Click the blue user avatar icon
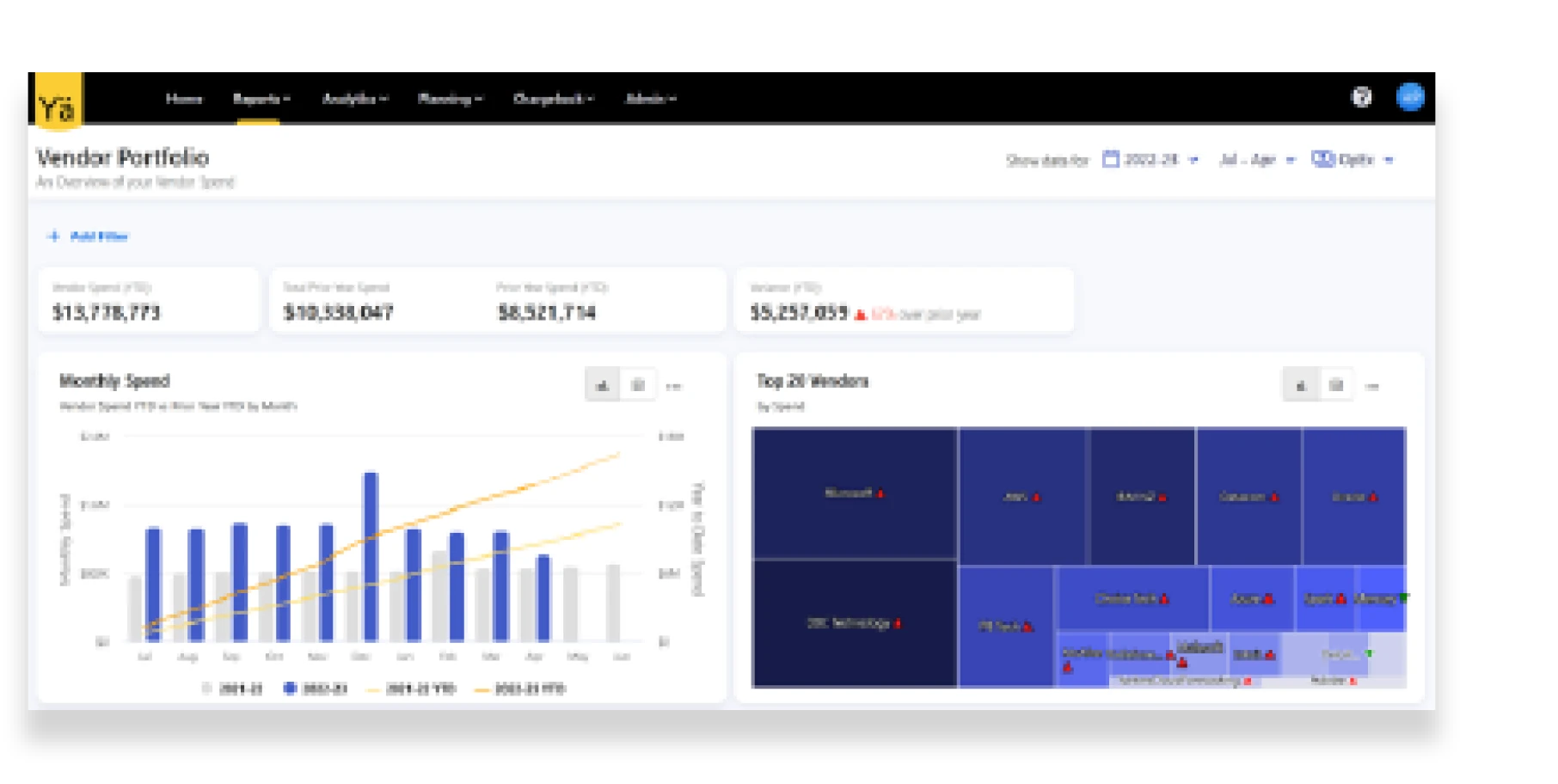The image size is (1558, 784). click(1410, 97)
